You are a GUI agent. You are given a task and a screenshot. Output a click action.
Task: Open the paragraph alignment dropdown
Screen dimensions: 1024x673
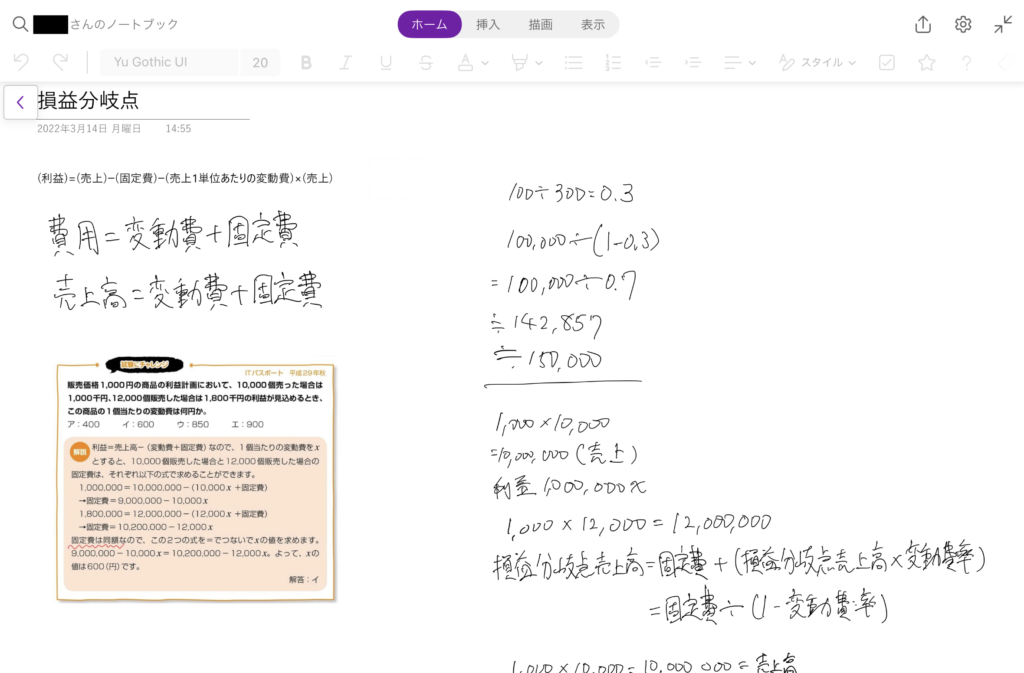[x=738, y=62]
